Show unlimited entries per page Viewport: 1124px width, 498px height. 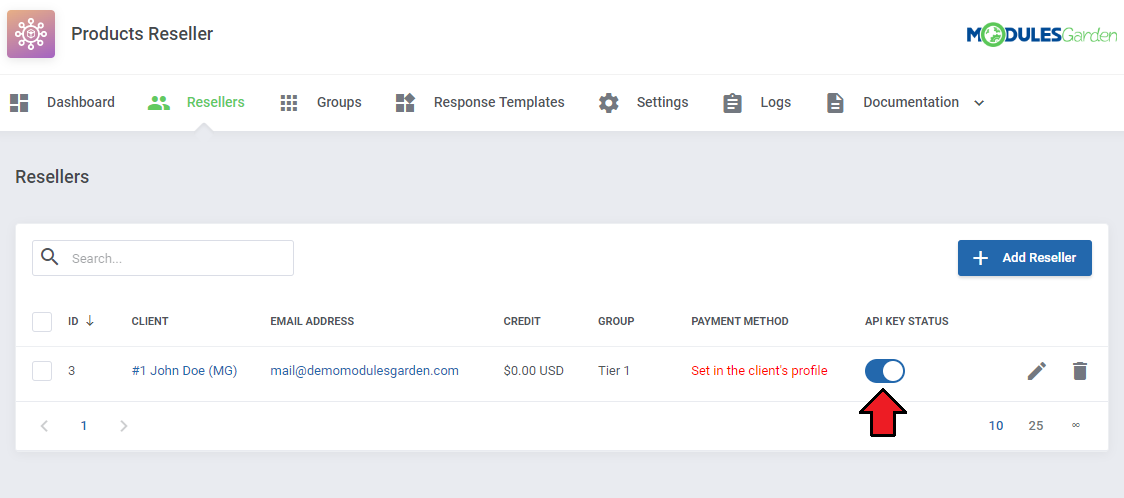[1075, 426]
